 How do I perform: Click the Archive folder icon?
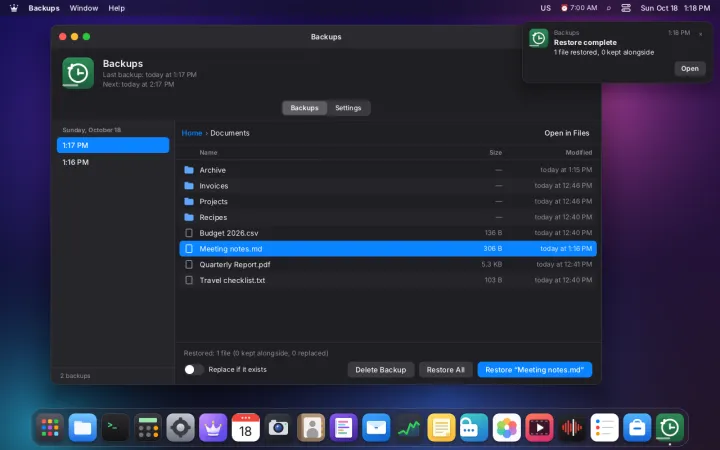(x=189, y=170)
